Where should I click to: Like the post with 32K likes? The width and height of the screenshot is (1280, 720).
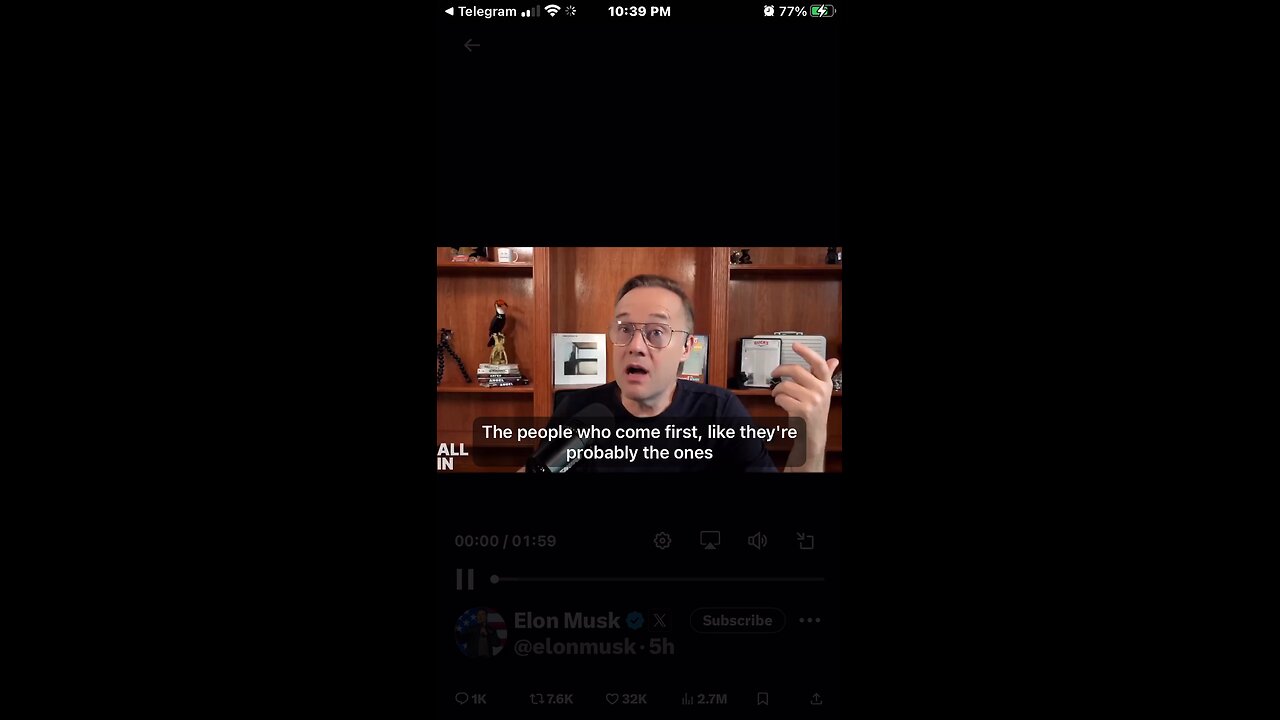[x=626, y=699]
